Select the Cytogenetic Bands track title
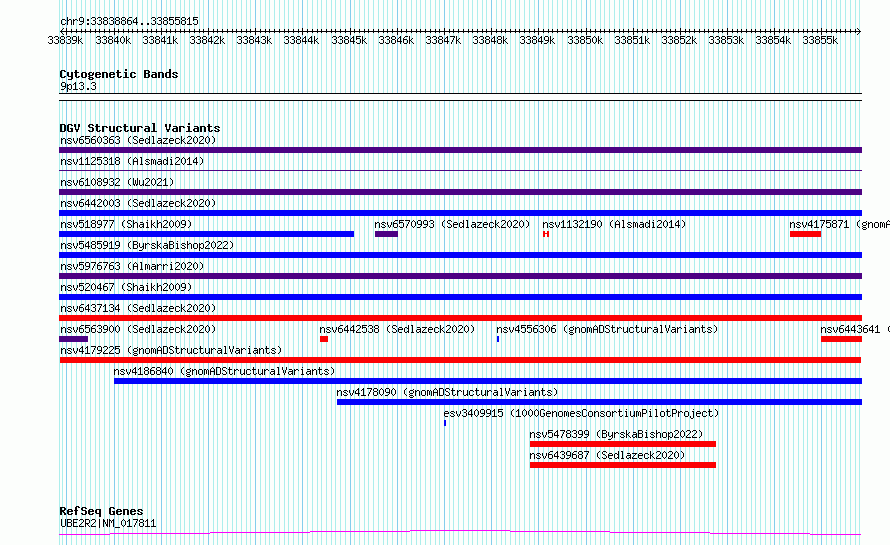This screenshot has width=890, height=545. pos(119,74)
